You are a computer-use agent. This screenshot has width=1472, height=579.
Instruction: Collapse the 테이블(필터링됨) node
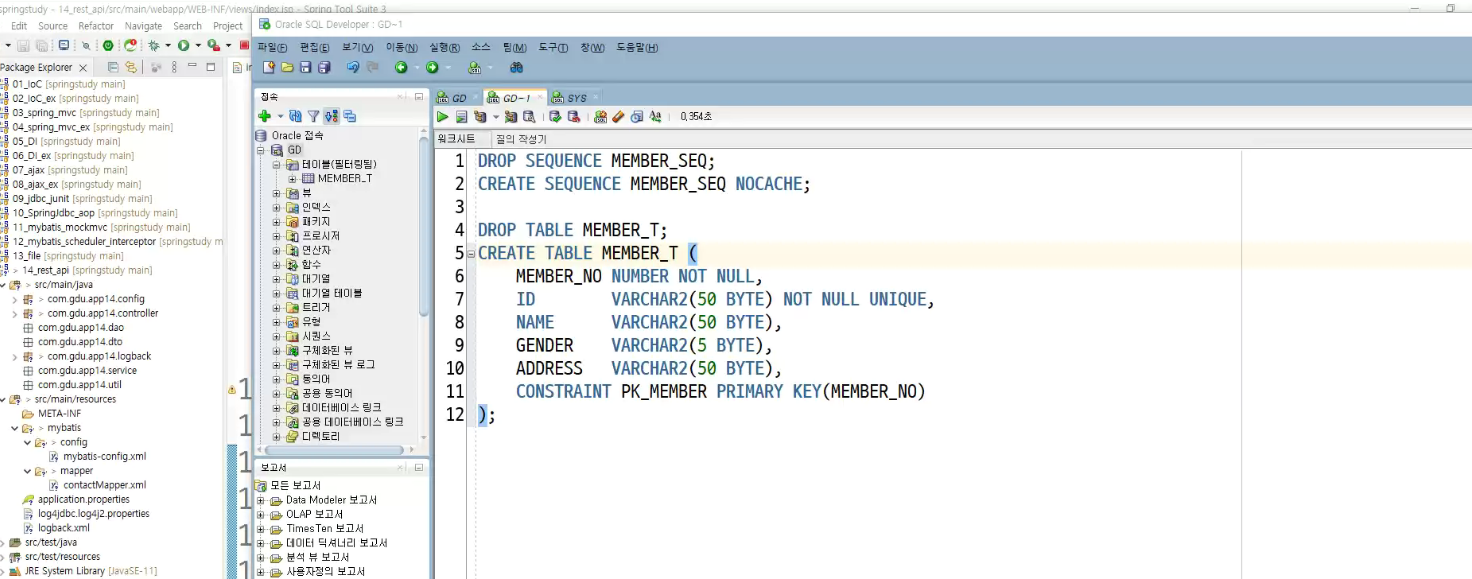coord(277,164)
